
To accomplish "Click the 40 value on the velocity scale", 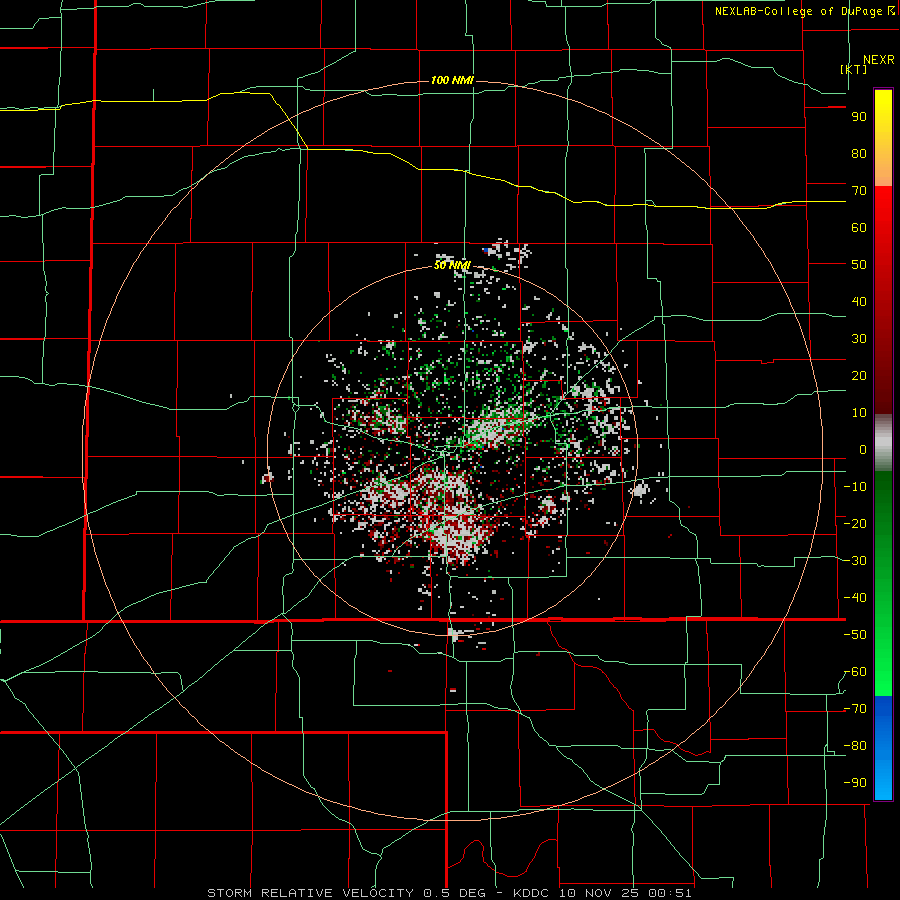I will pos(859,302).
